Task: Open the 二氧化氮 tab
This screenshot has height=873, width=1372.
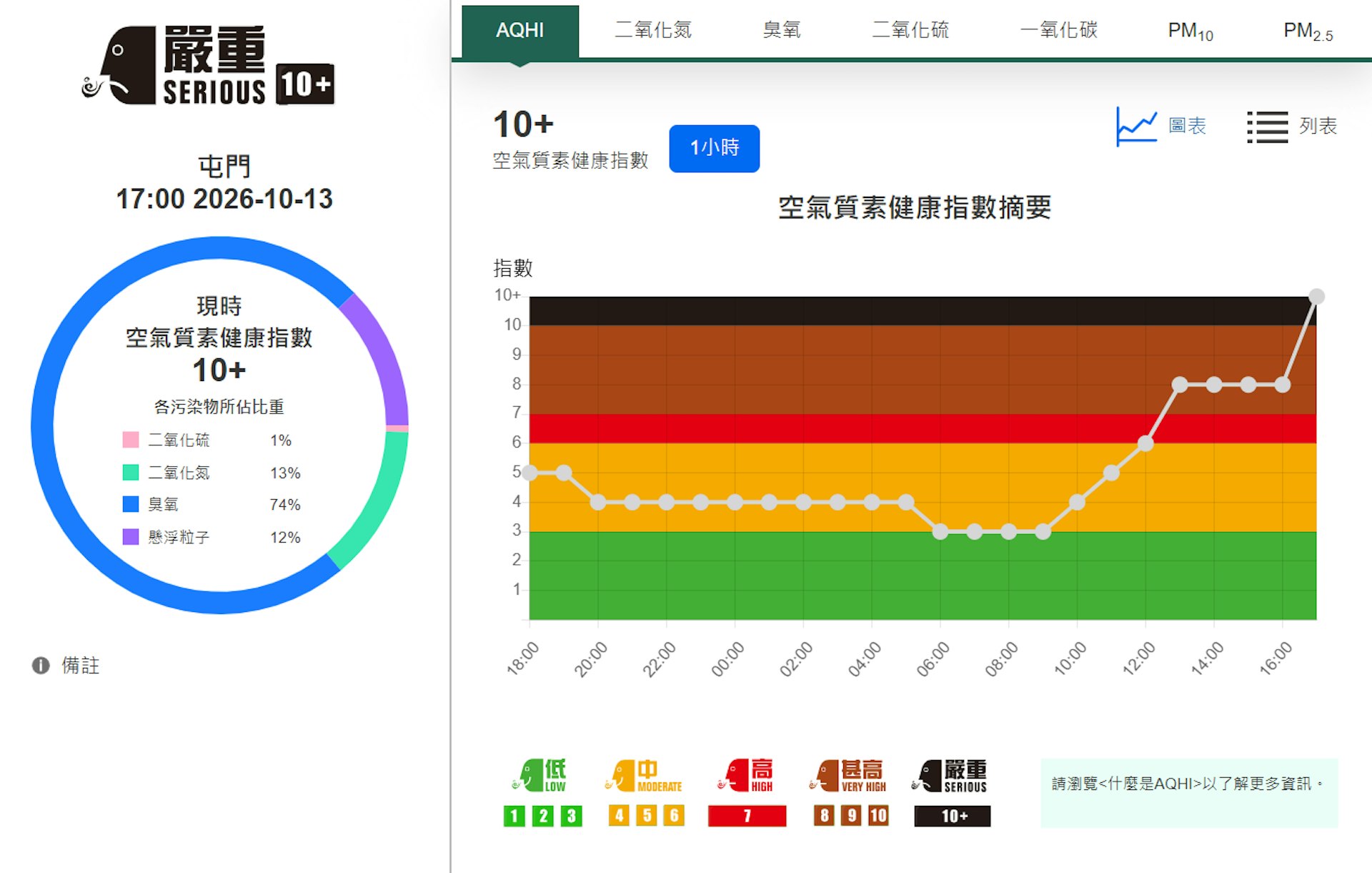Action: click(653, 31)
